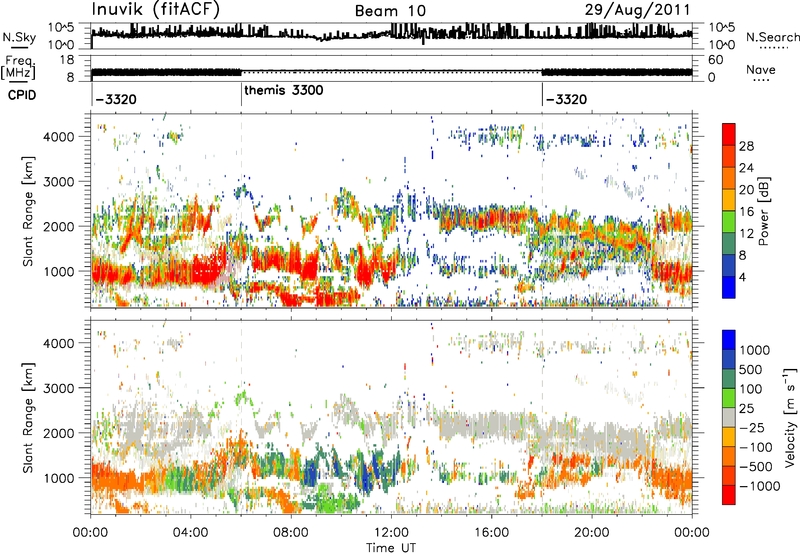Select the "12" tick on Power colorbar

tap(746, 234)
